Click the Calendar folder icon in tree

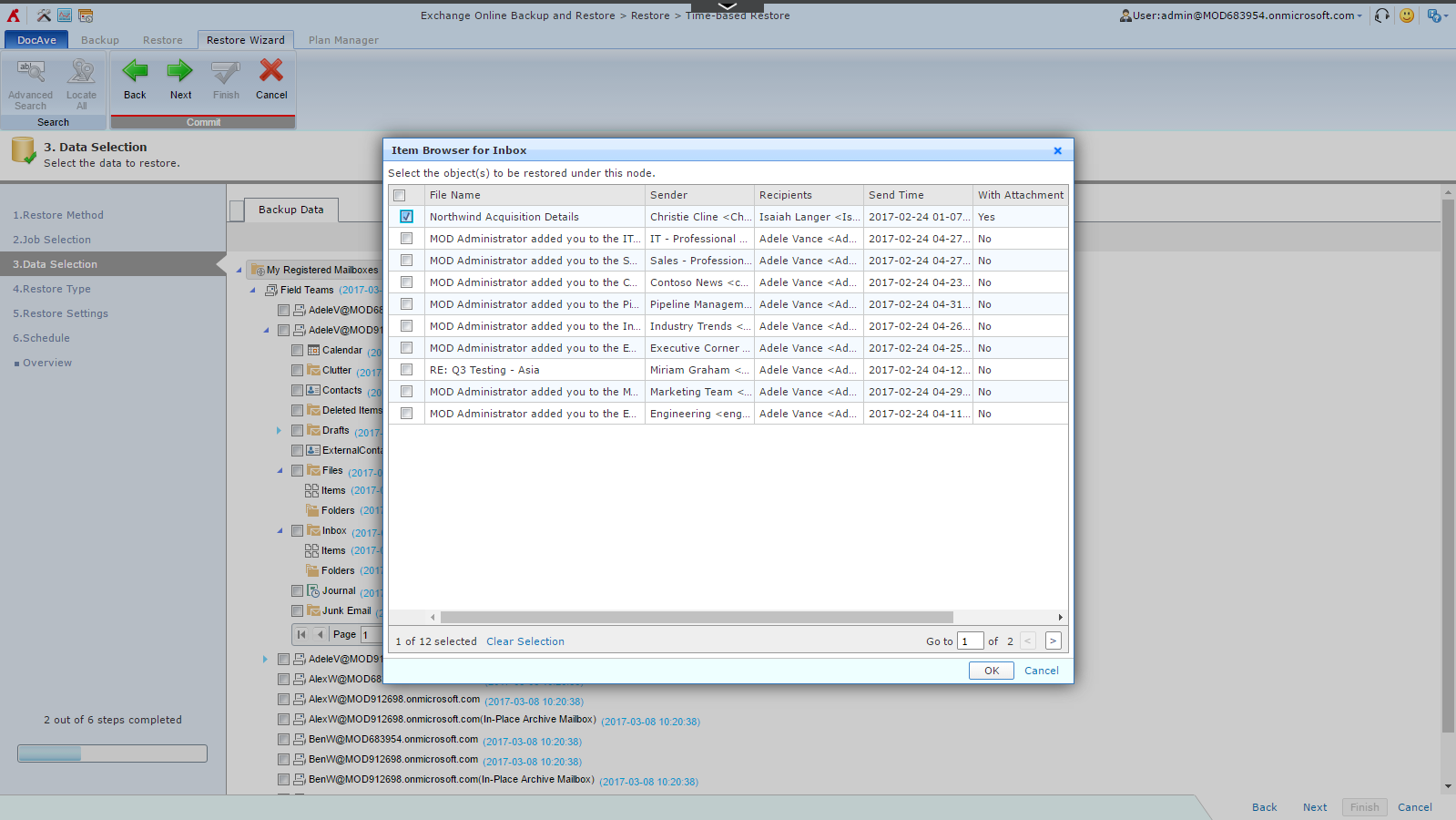pyautogui.click(x=313, y=350)
